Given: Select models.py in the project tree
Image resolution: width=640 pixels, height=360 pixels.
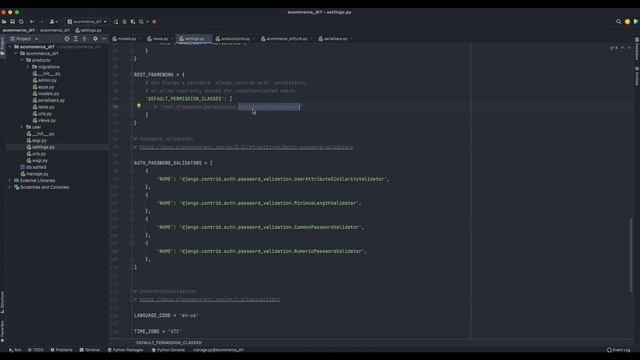Looking at the screenshot, I should (46, 93).
